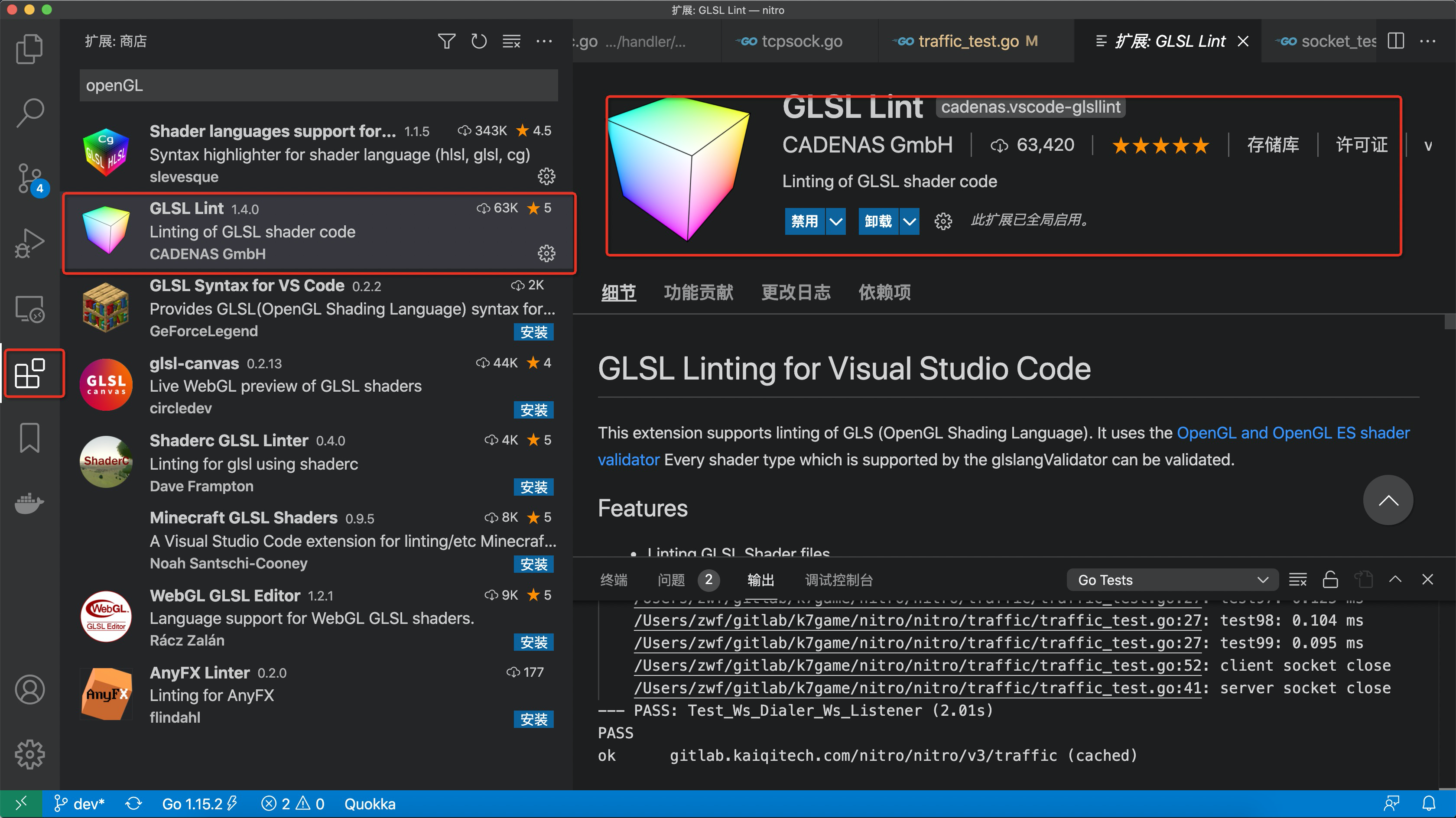Screen dimensions: 1456x818
Task: Click the uninstall (卸载) extension button
Action: click(878, 221)
